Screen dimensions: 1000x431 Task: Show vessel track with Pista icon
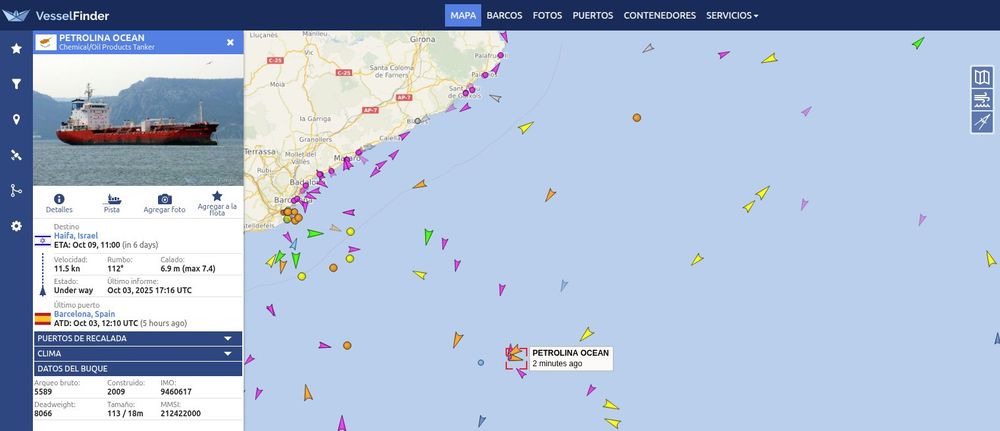[112, 199]
